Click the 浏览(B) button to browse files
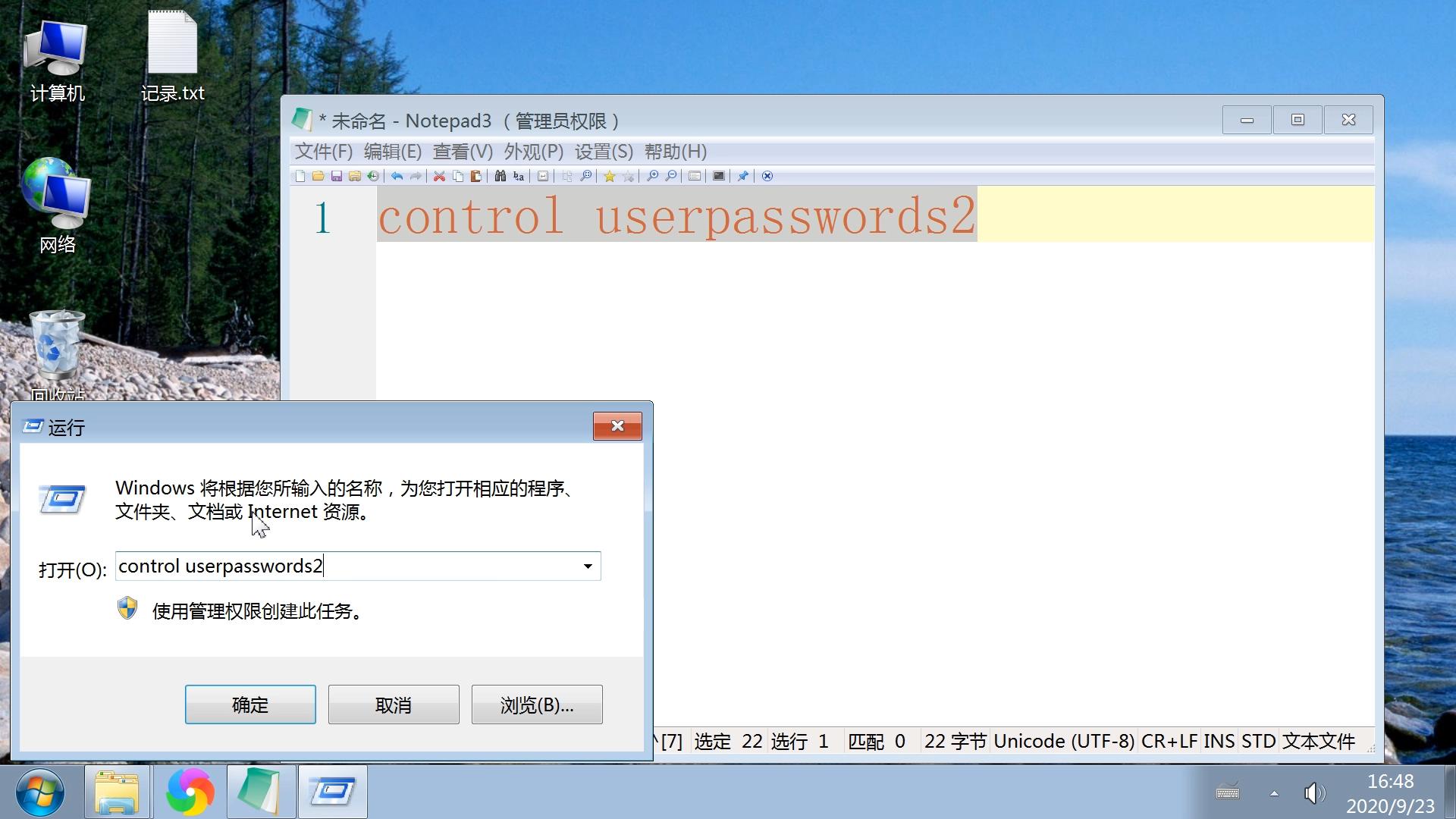Screen dimensions: 1456x819 536,704
